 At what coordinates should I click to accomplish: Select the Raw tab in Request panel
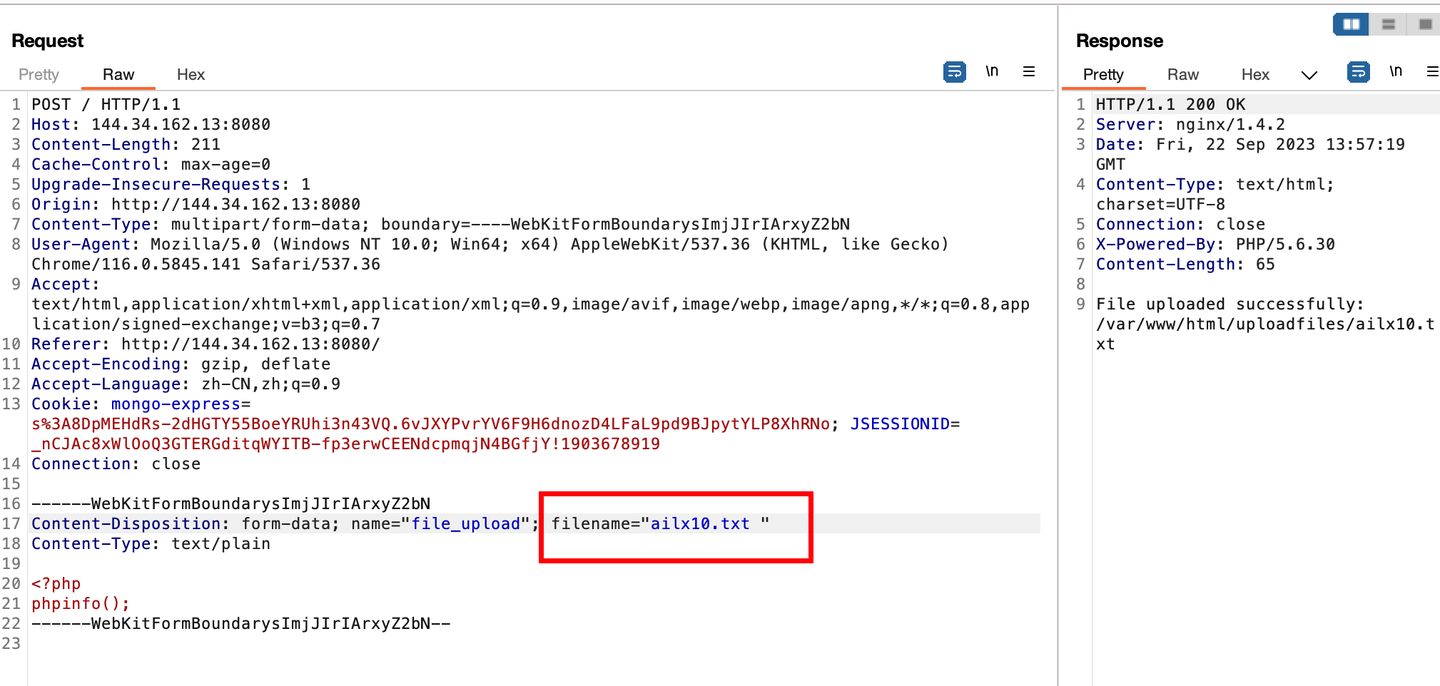[118, 74]
